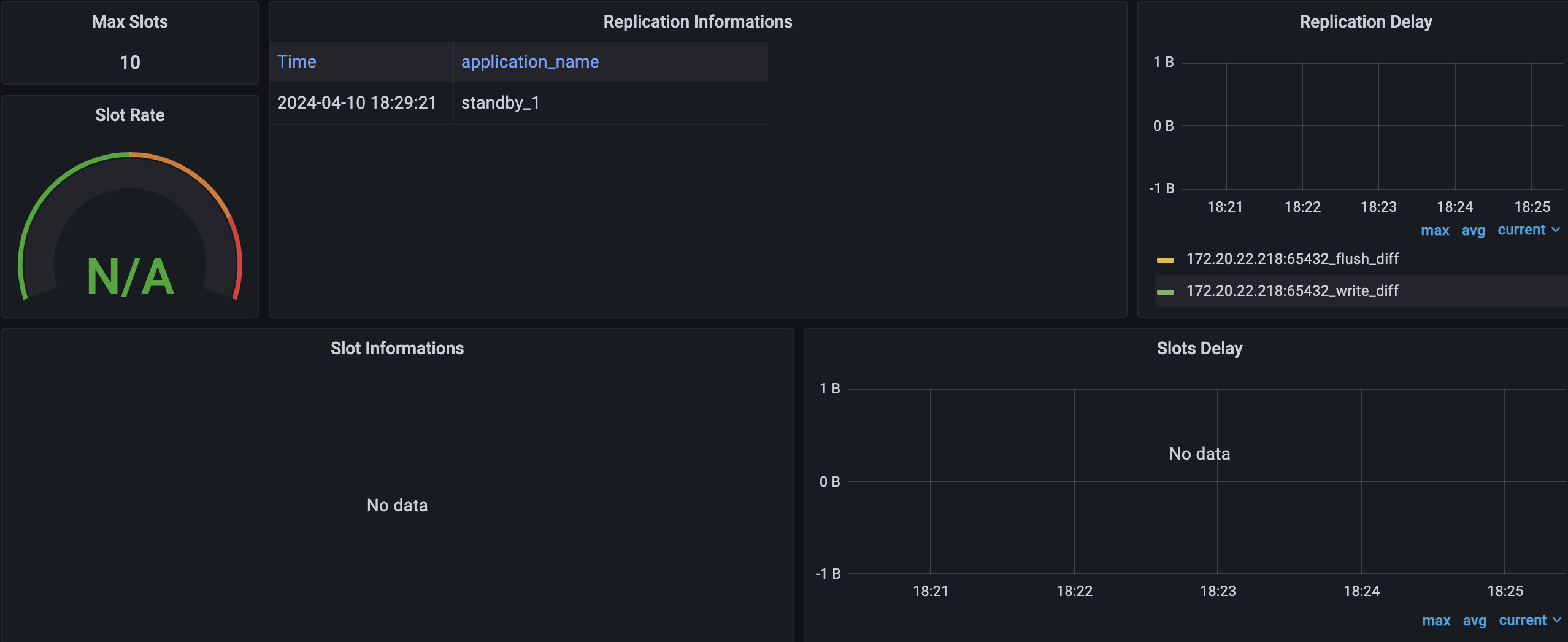This screenshot has width=1568, height=642.
Task: Open the Max Slots panel title menu
Action: click(x=129, y=22)
